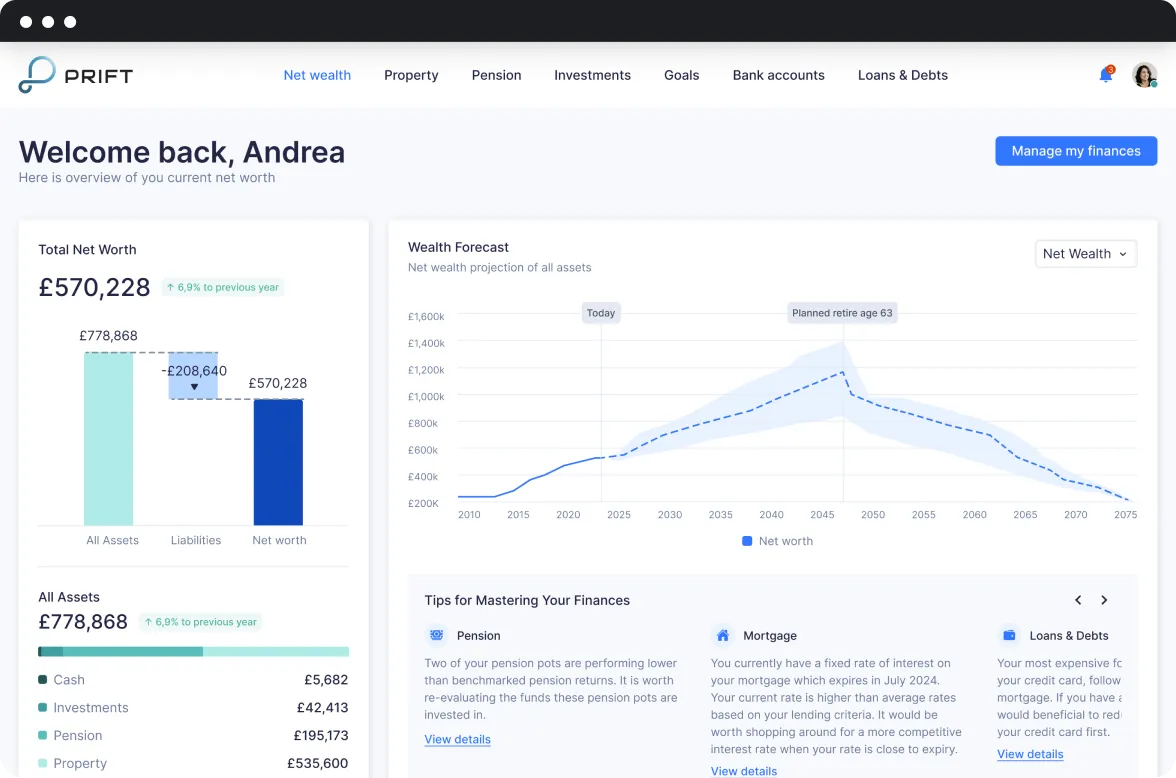The image size is (1176, 778).
Task: Click the £570,228 total net worth value
Action: [x=94, y=287]
